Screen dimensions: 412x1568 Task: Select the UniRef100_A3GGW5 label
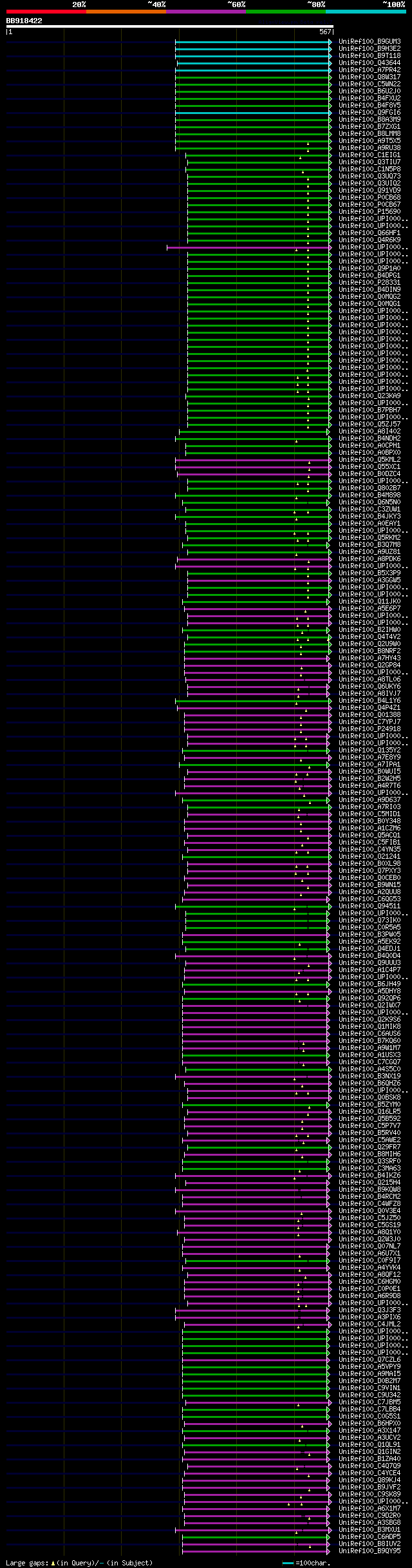tap(370, 580)
